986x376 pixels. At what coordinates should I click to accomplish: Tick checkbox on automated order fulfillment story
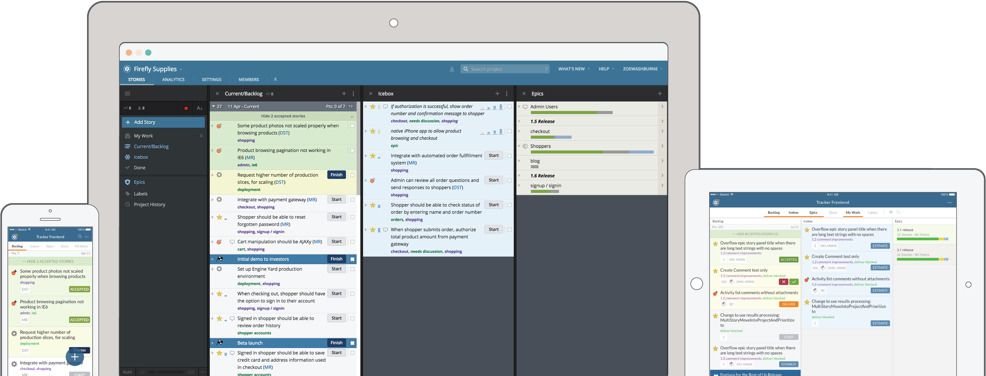pyautogui.click(x=509, y=156)
